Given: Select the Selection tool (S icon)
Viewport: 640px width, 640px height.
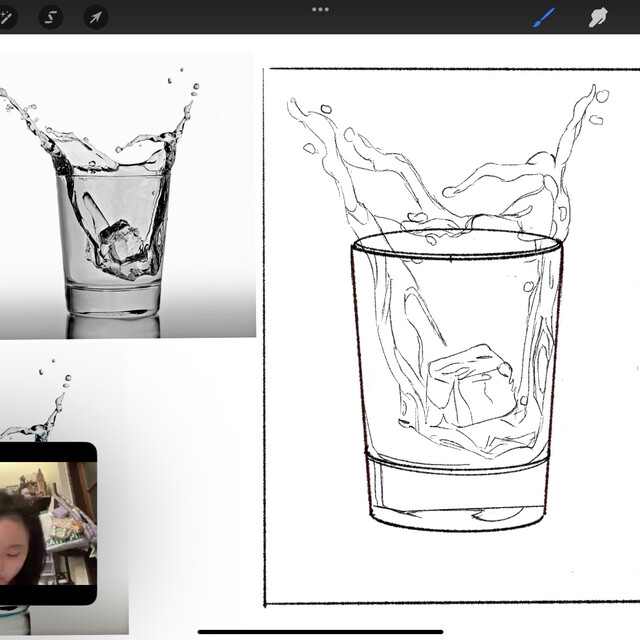Looking at the screenshot, I should pyautogui.click(x=51, y=17).
